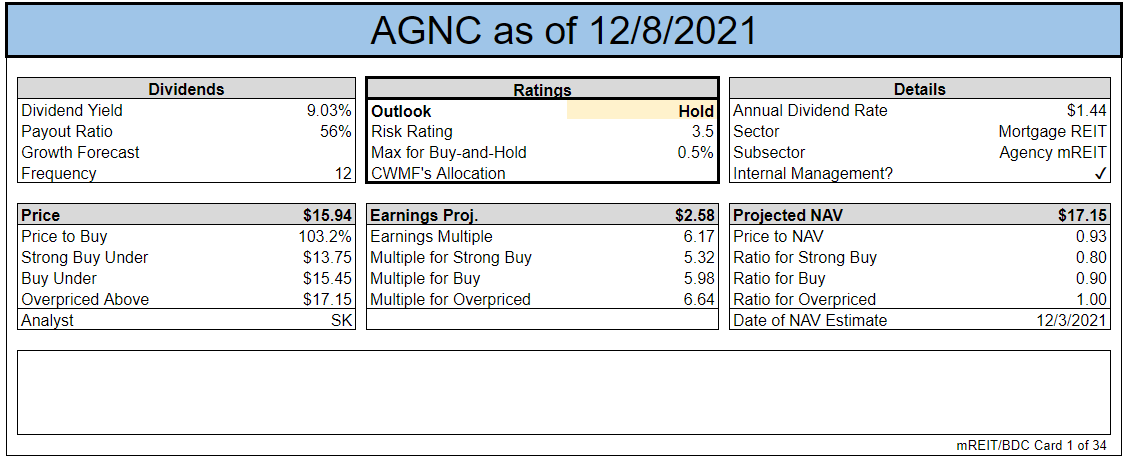Click the Price header value $15.94

pyautogui.click(x=328, y=216)
